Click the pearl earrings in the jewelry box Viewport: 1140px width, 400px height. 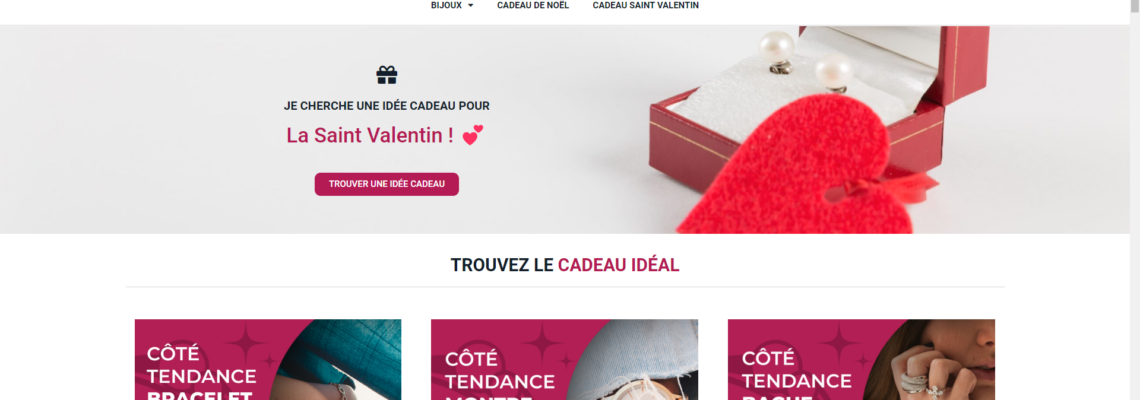pos(807,60)
